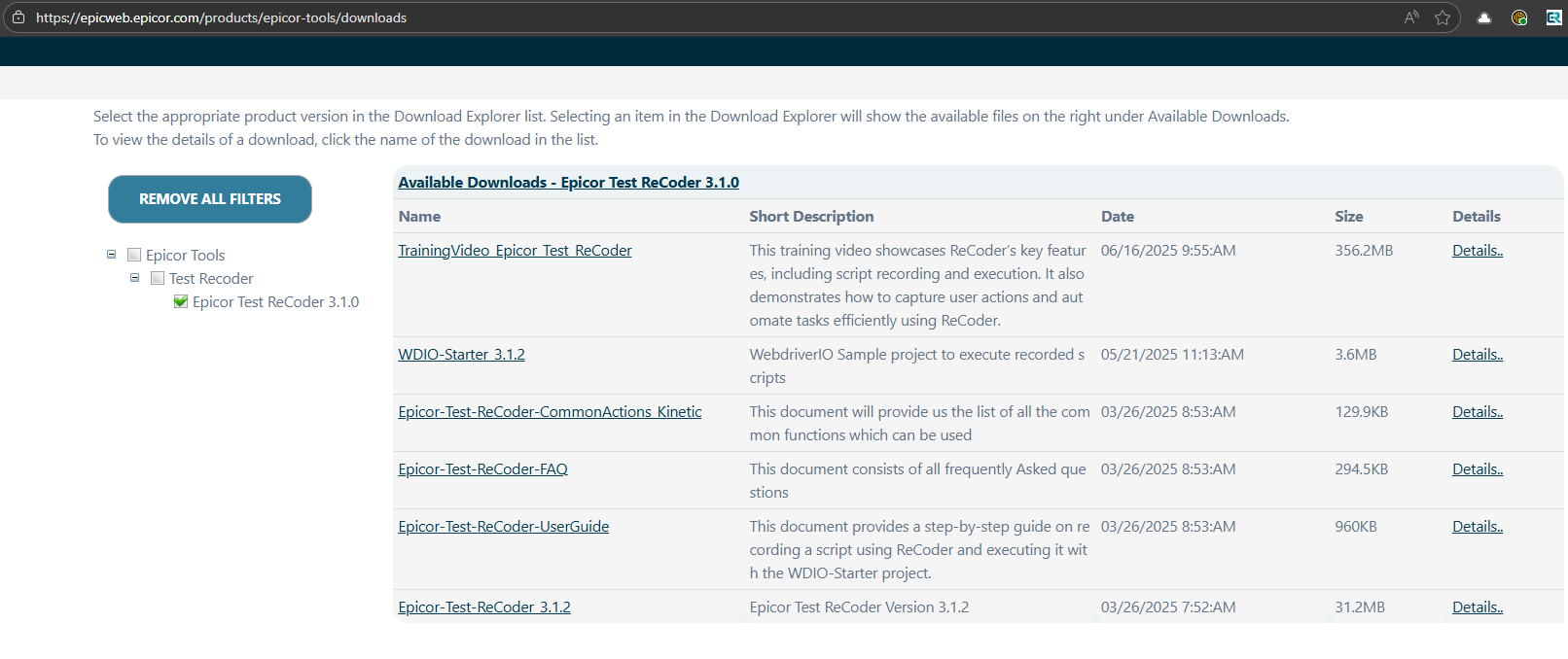This screenshot has width=1568, height=659.
Task: Click the ER extension icon
Action: (x=1553, y=17)
